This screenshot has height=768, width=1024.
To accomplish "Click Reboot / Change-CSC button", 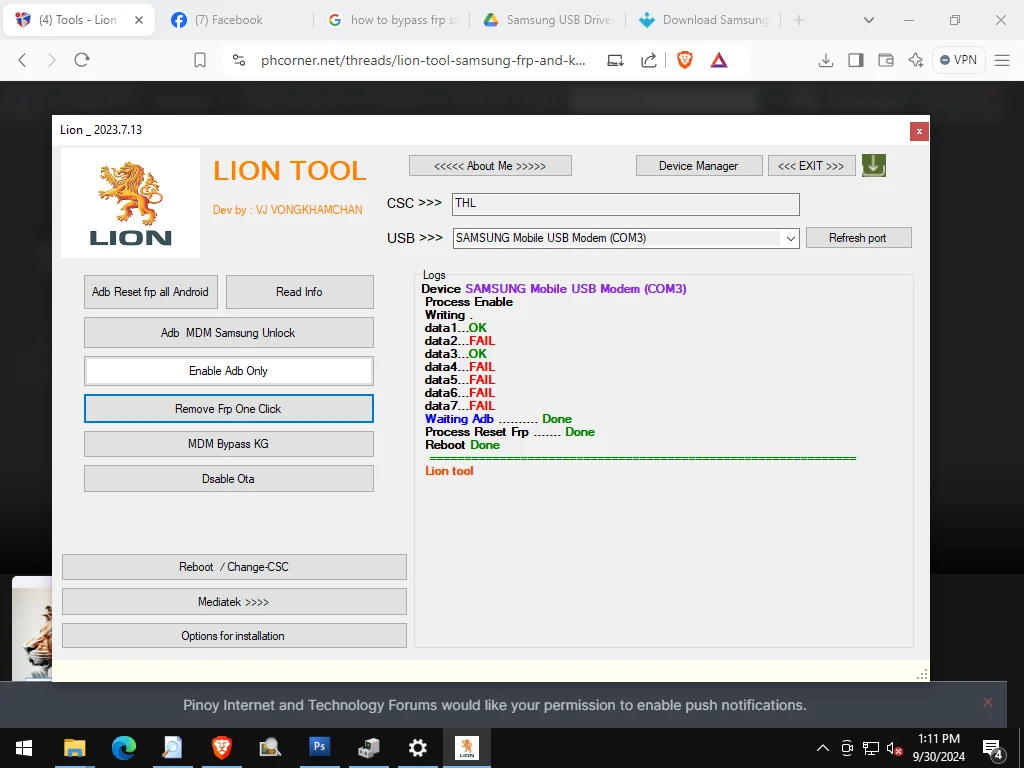I will pos(234,567).
